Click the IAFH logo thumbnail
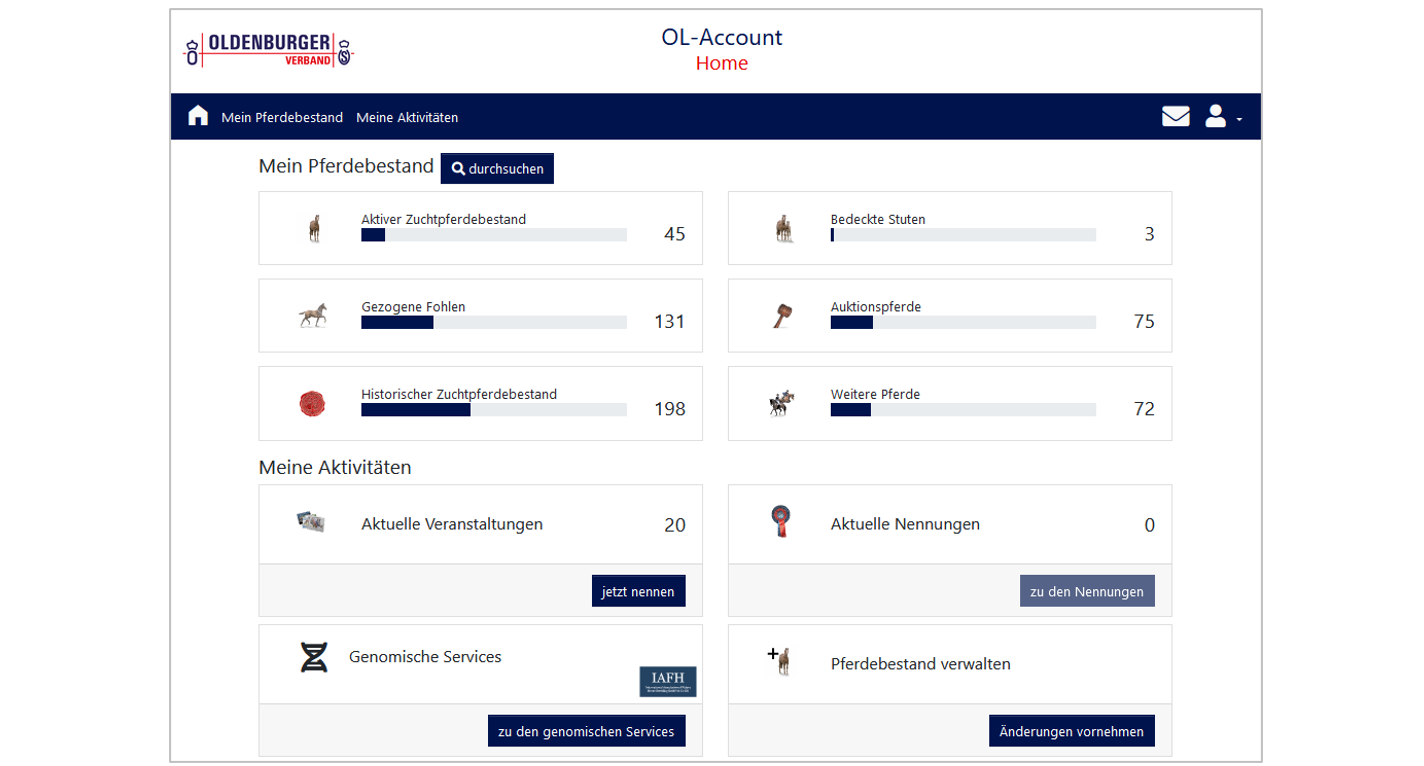This screenshot has width=1424, height=766. 668,682
